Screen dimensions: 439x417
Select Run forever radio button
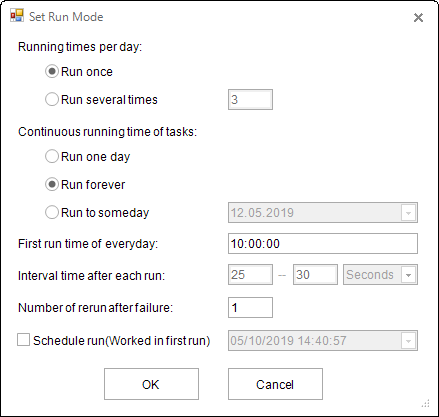click(x=52, y=184)
